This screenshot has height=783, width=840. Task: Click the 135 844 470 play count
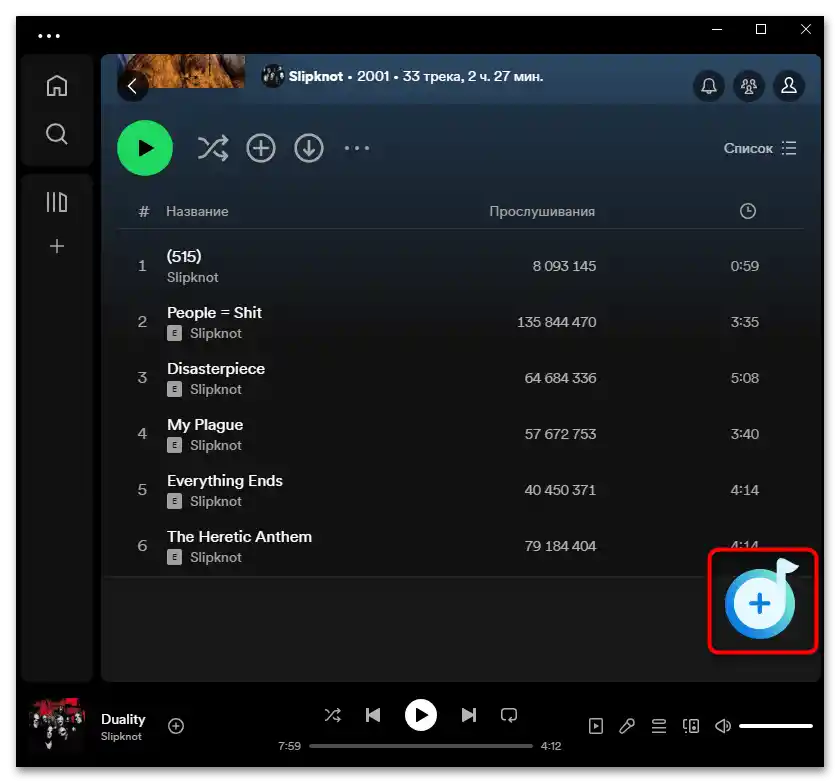pyautogui.click(x=556, y=322)
